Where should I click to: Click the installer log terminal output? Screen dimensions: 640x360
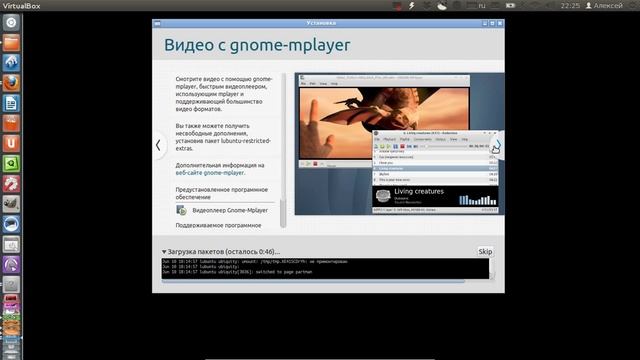pos(325,268)
